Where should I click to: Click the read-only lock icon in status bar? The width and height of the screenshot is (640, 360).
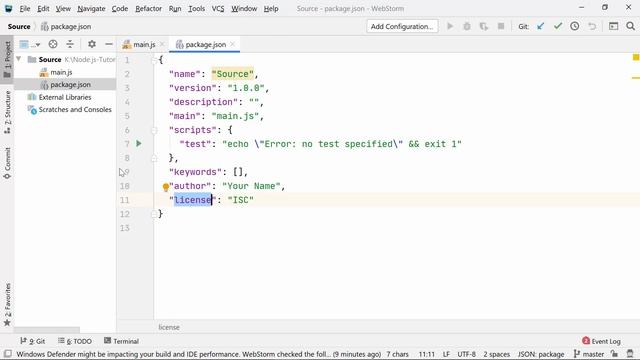[x=614, y=354]
